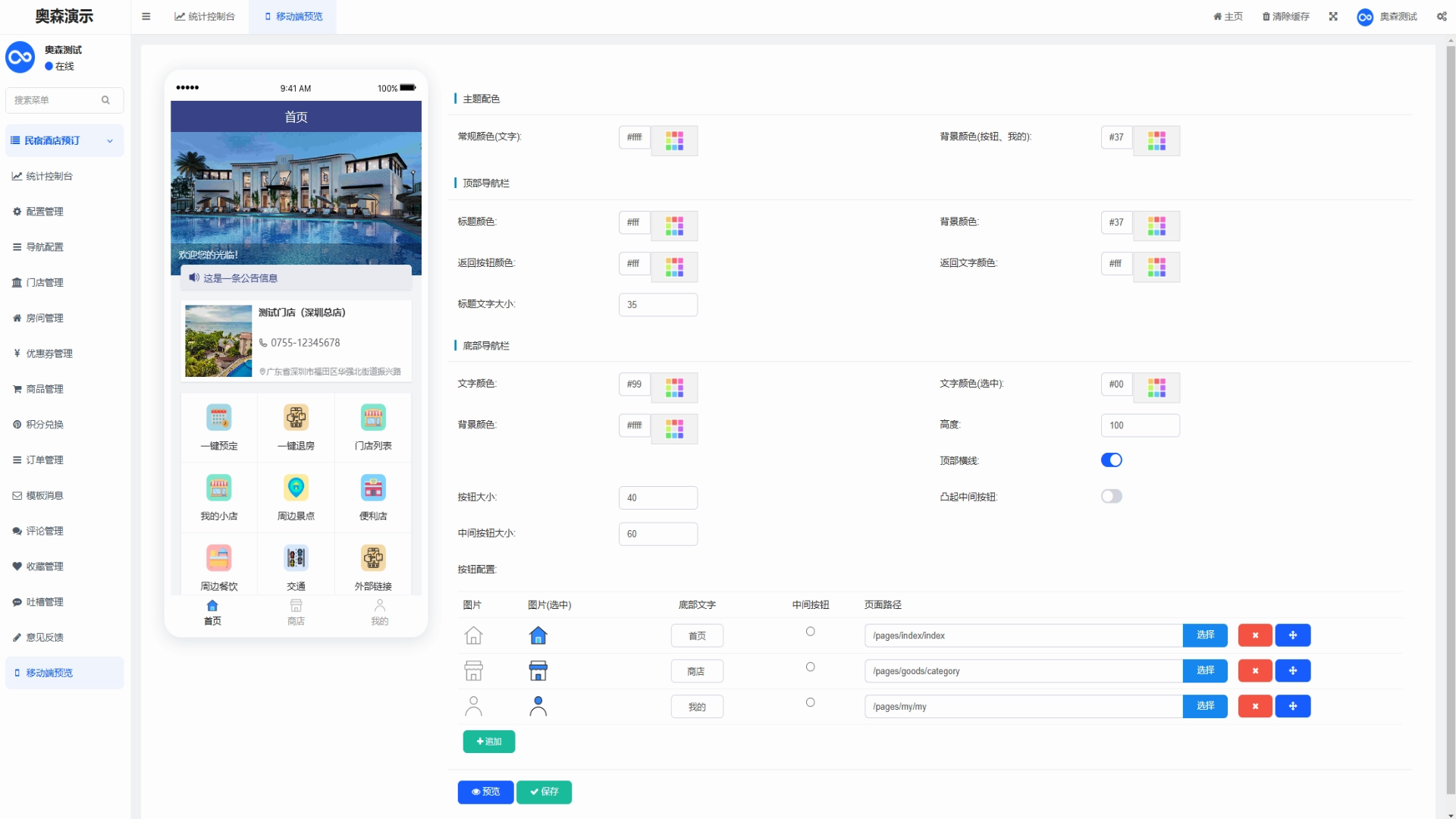Click the search icon in menu search box

pos(105,100)
